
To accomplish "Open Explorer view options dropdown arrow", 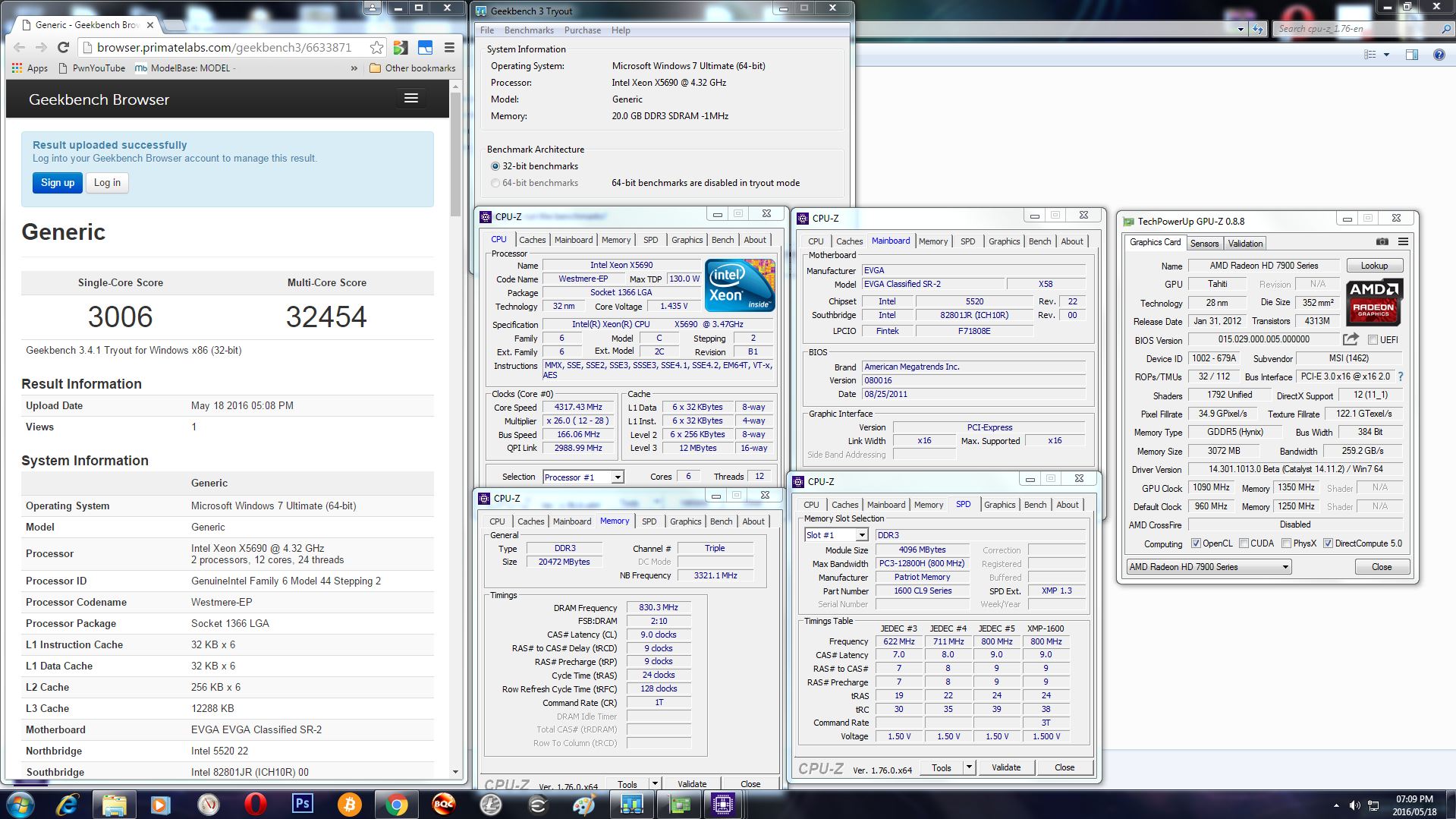I will click(x=1386, y=55).
